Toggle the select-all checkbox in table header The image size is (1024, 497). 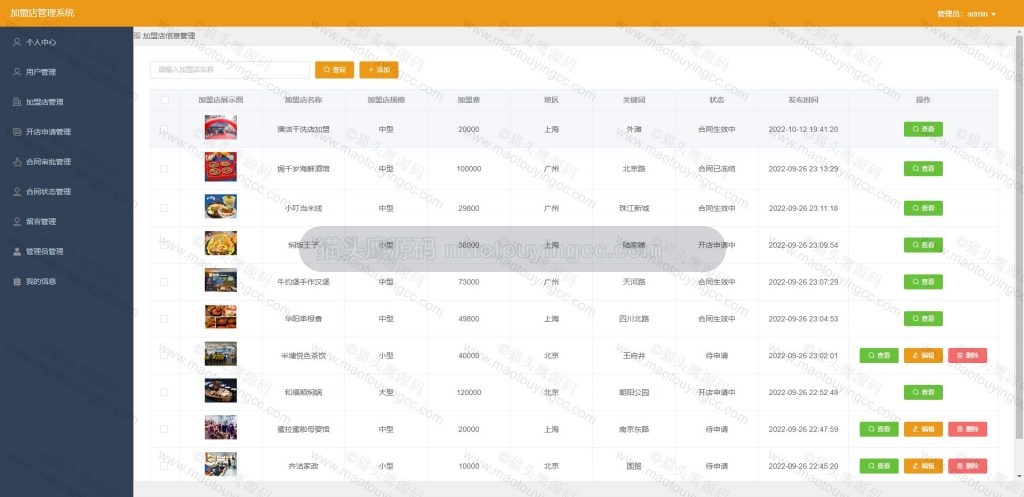[165, 100]
